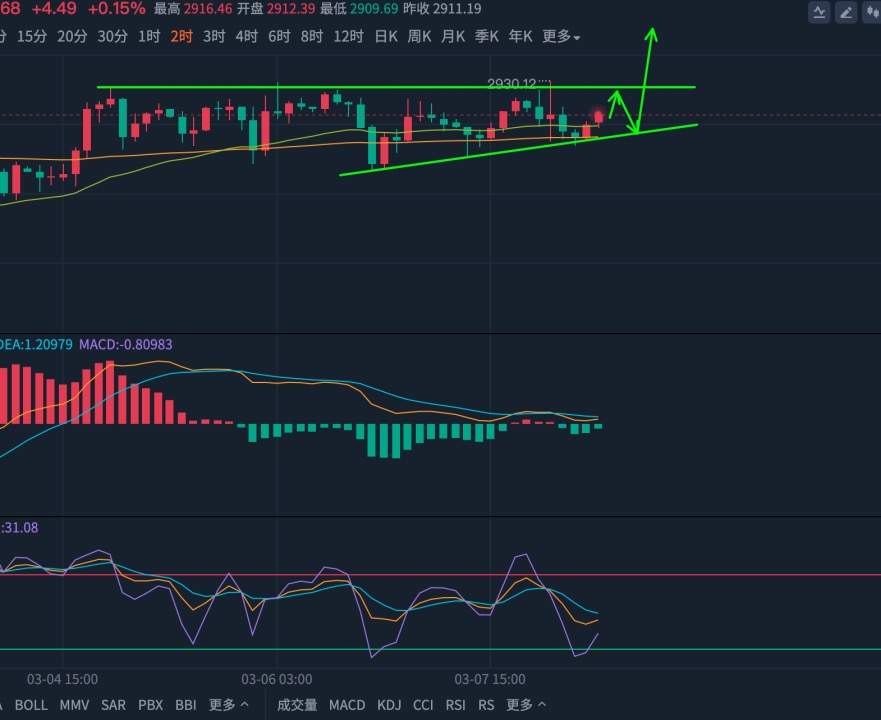Click the DEA:1.20979 value label

[x=36, y=345]
